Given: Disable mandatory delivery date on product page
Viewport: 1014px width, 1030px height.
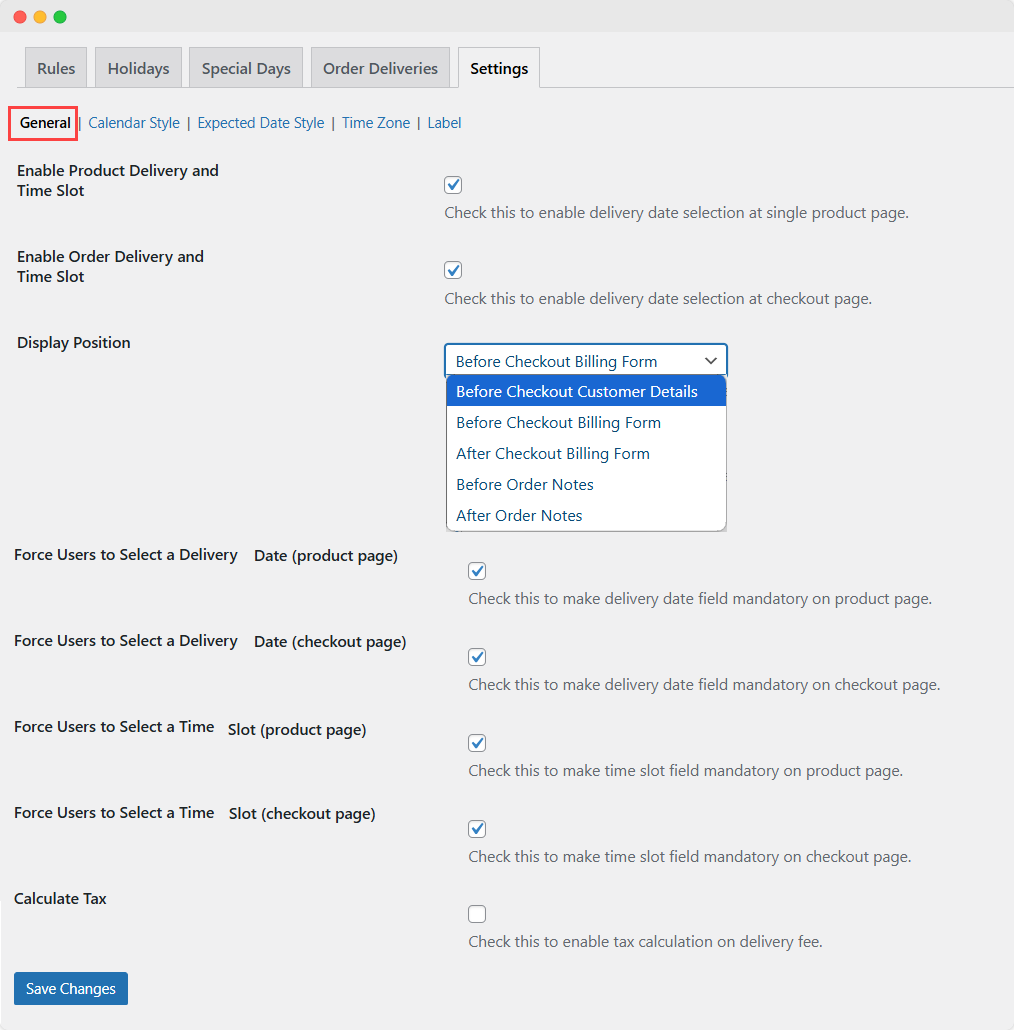Looking at the screenshot, I should 477,570.
